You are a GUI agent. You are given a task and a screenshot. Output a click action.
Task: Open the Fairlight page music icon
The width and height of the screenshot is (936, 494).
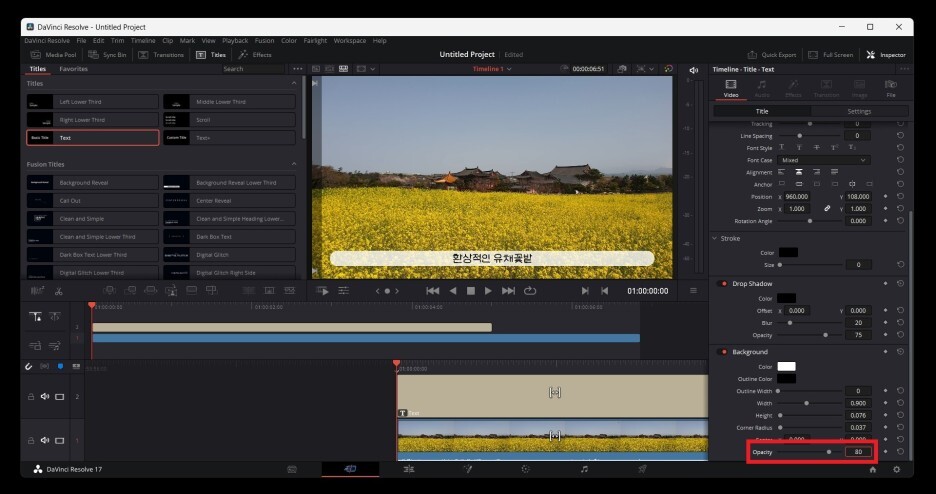pos(584,470)
